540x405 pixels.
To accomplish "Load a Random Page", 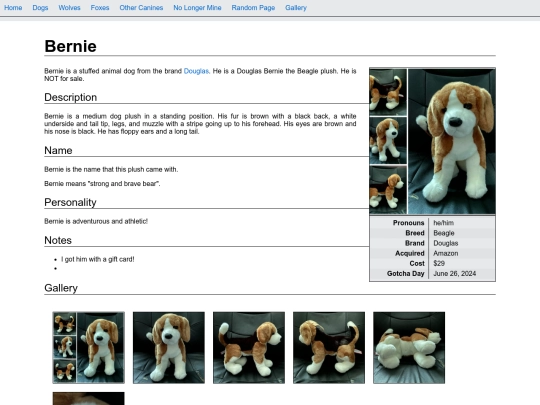I will coord(253,8).
